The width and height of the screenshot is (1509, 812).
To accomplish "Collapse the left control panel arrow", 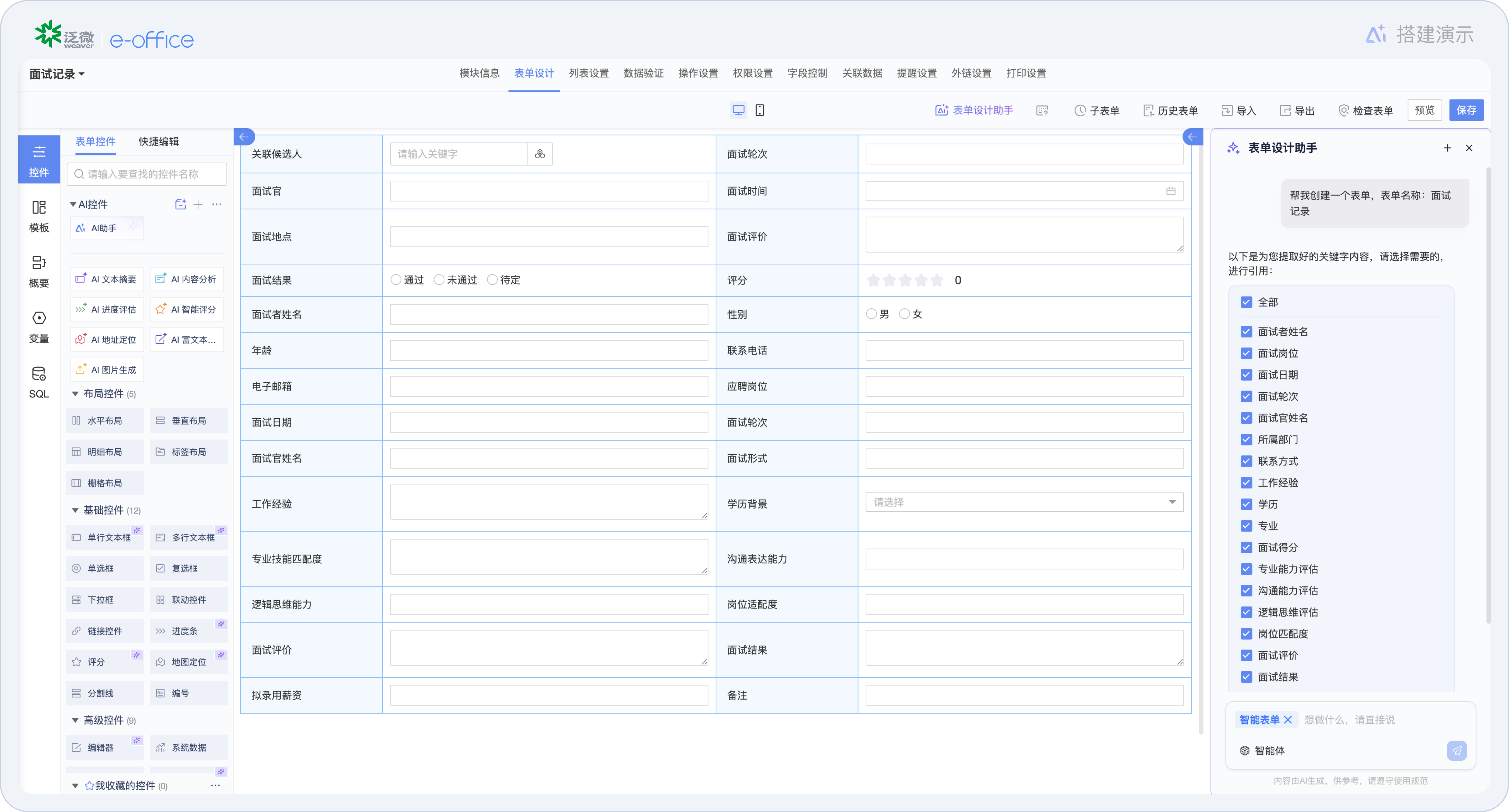I will pos(244,137).
